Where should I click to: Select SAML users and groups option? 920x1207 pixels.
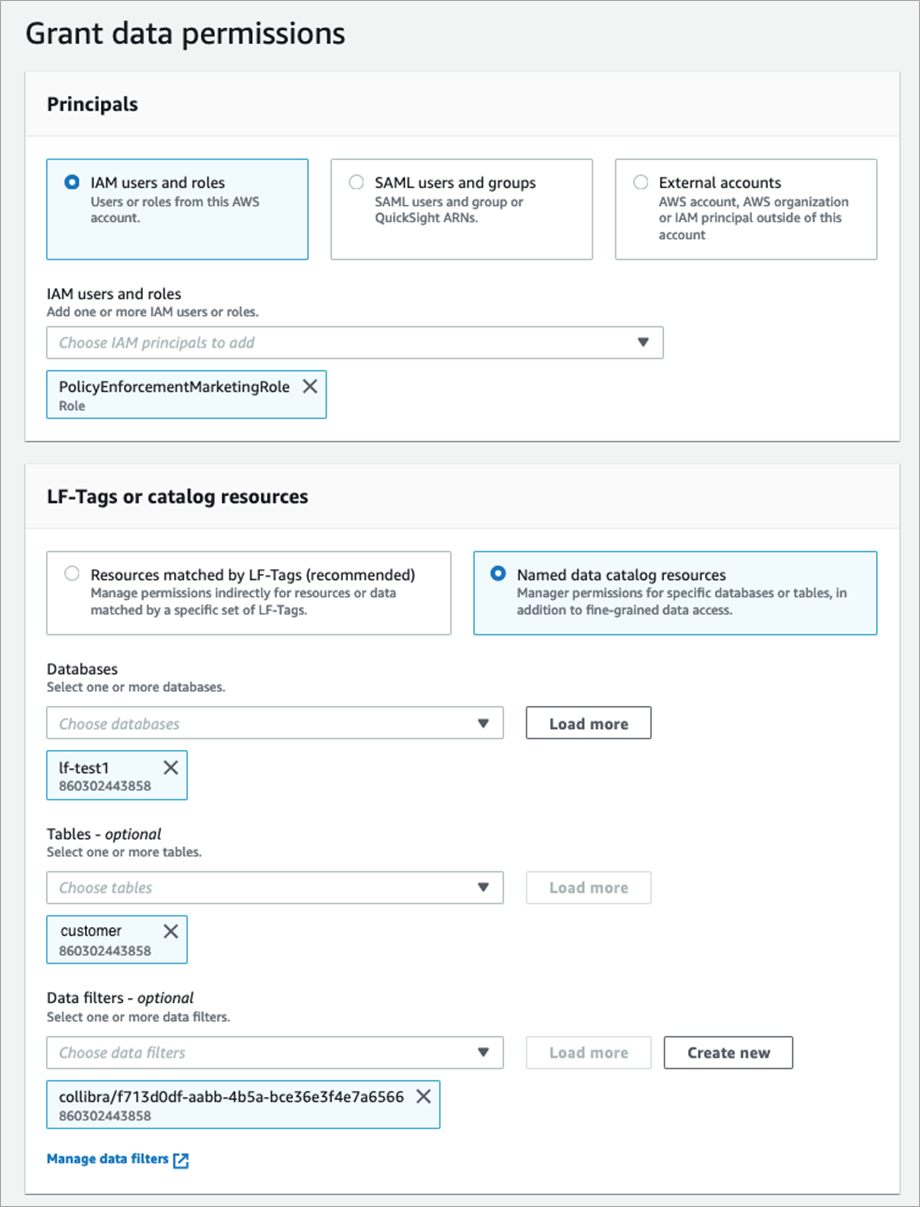[x=356, y=183]
